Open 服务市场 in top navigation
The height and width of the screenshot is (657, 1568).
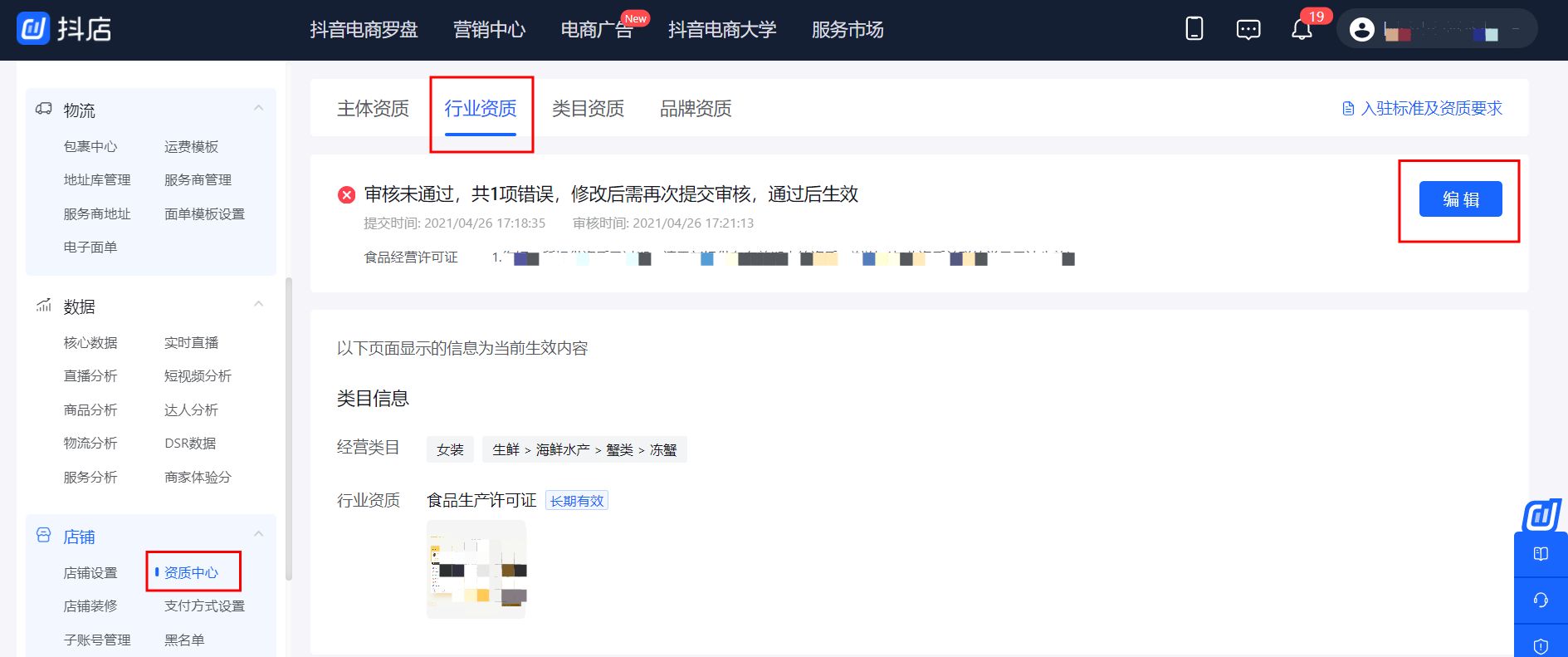coord(848,30)
